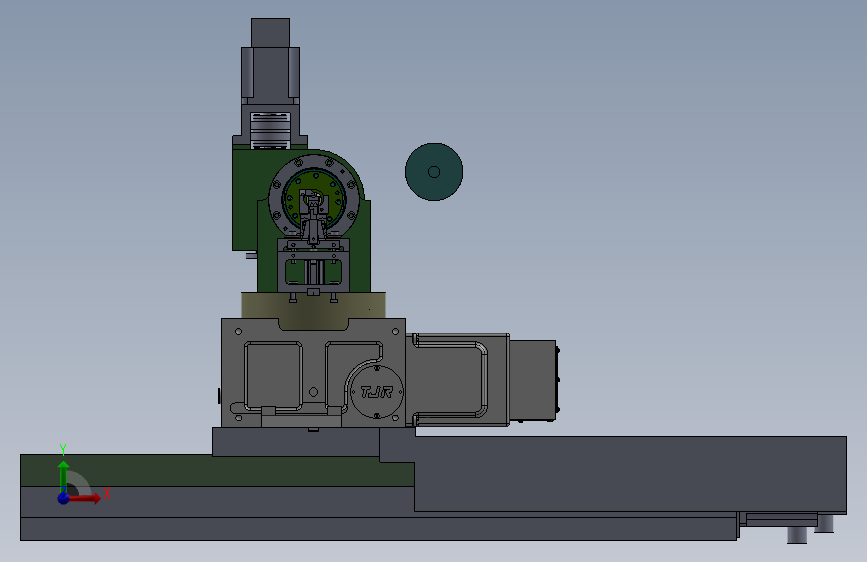Select the leftmost round foot under base
This screenshot has width=867, height=562.
pyautogui.click(x=797, y=535)
